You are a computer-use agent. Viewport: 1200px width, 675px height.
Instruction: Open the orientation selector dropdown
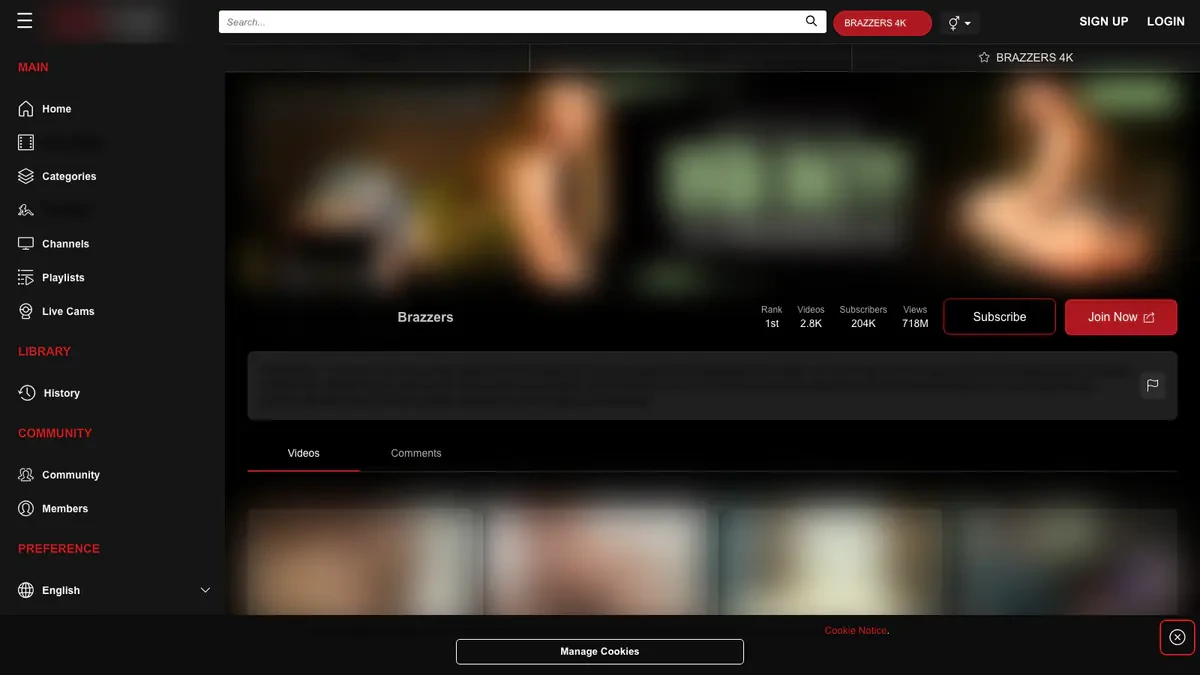[959, 22]
